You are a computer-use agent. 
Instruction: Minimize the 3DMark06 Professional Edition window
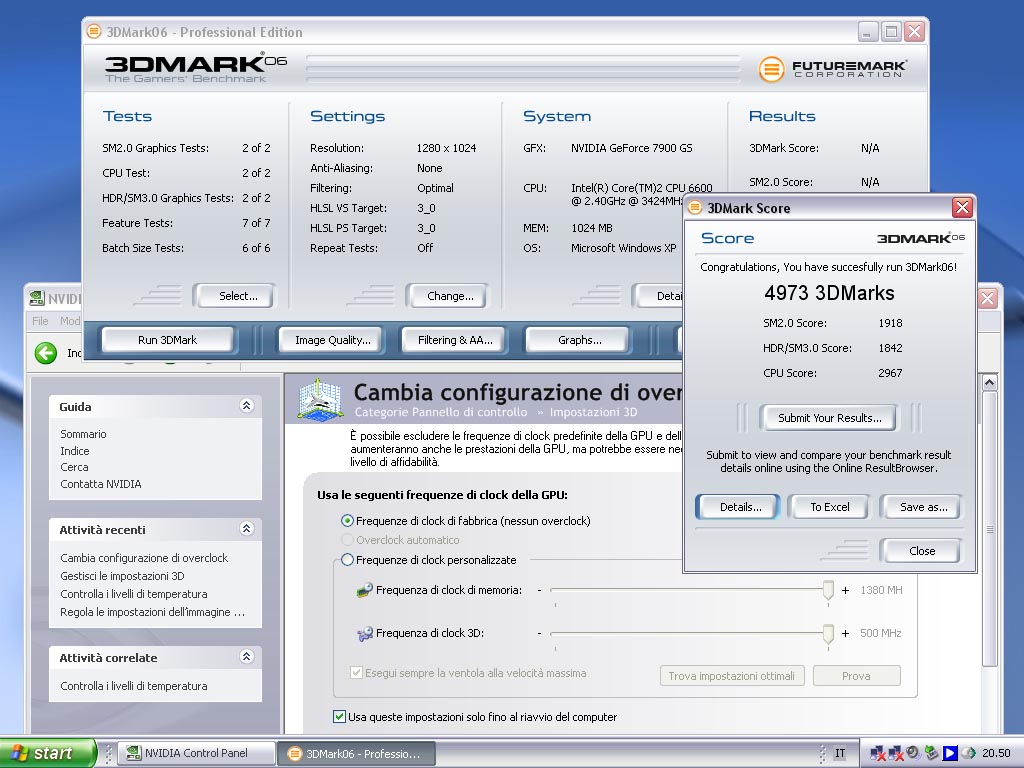click(x=867, y=31)
